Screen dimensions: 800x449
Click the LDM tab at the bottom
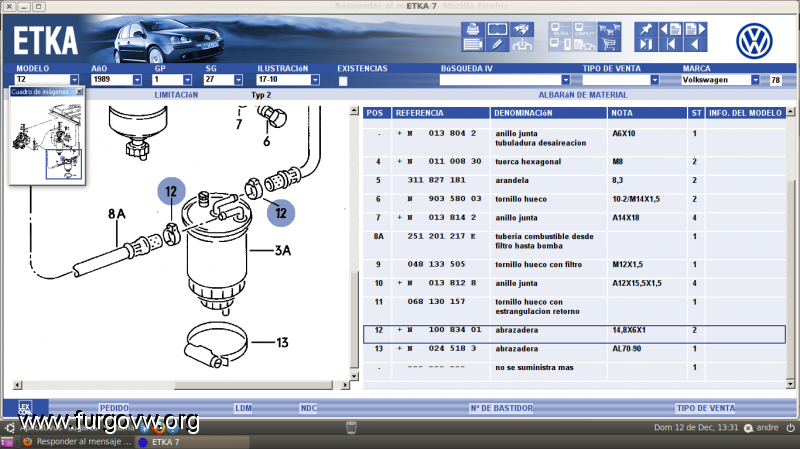point(243,408)
